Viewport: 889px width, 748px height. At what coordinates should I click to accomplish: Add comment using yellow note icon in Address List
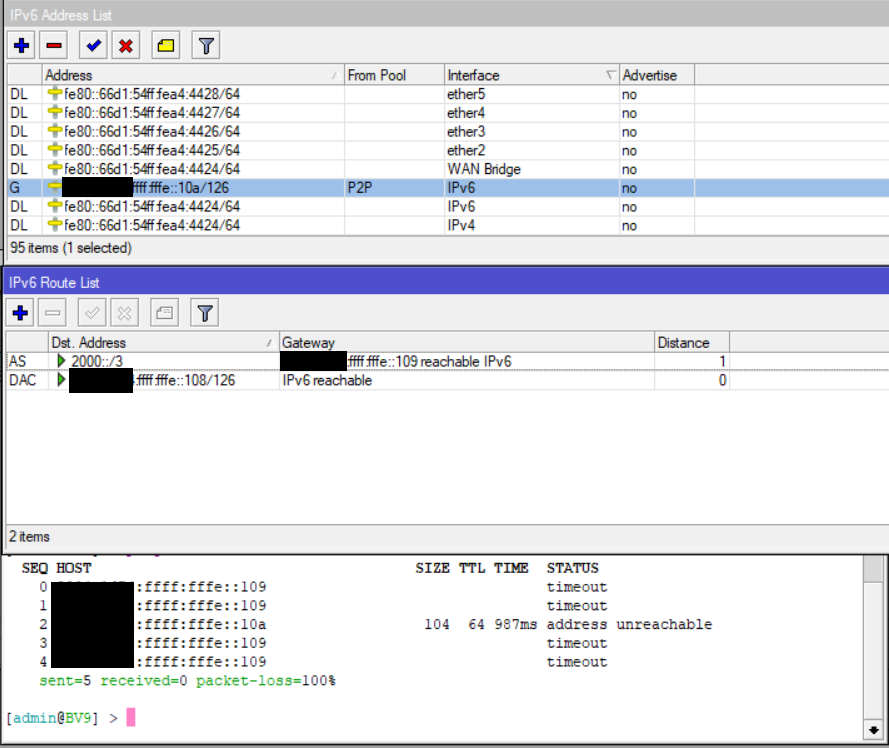(166, 45)
